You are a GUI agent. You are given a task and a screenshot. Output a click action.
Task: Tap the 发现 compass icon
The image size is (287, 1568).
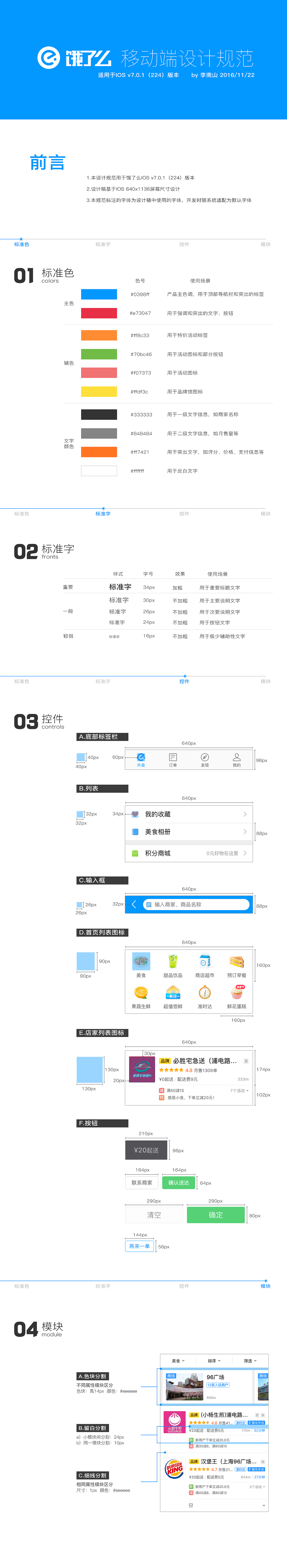205,757
